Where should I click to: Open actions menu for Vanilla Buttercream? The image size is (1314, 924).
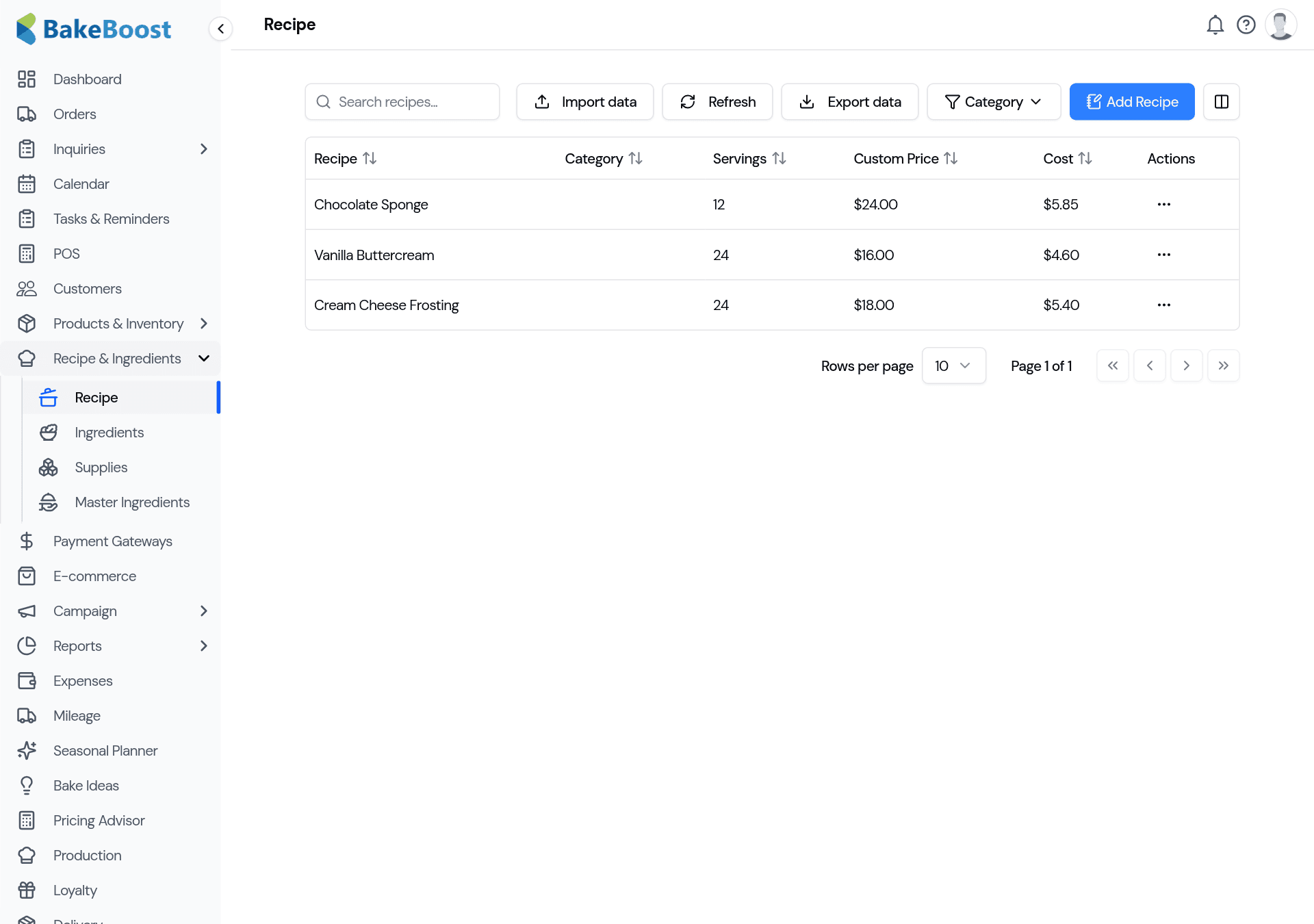[x=1164, y=255]
